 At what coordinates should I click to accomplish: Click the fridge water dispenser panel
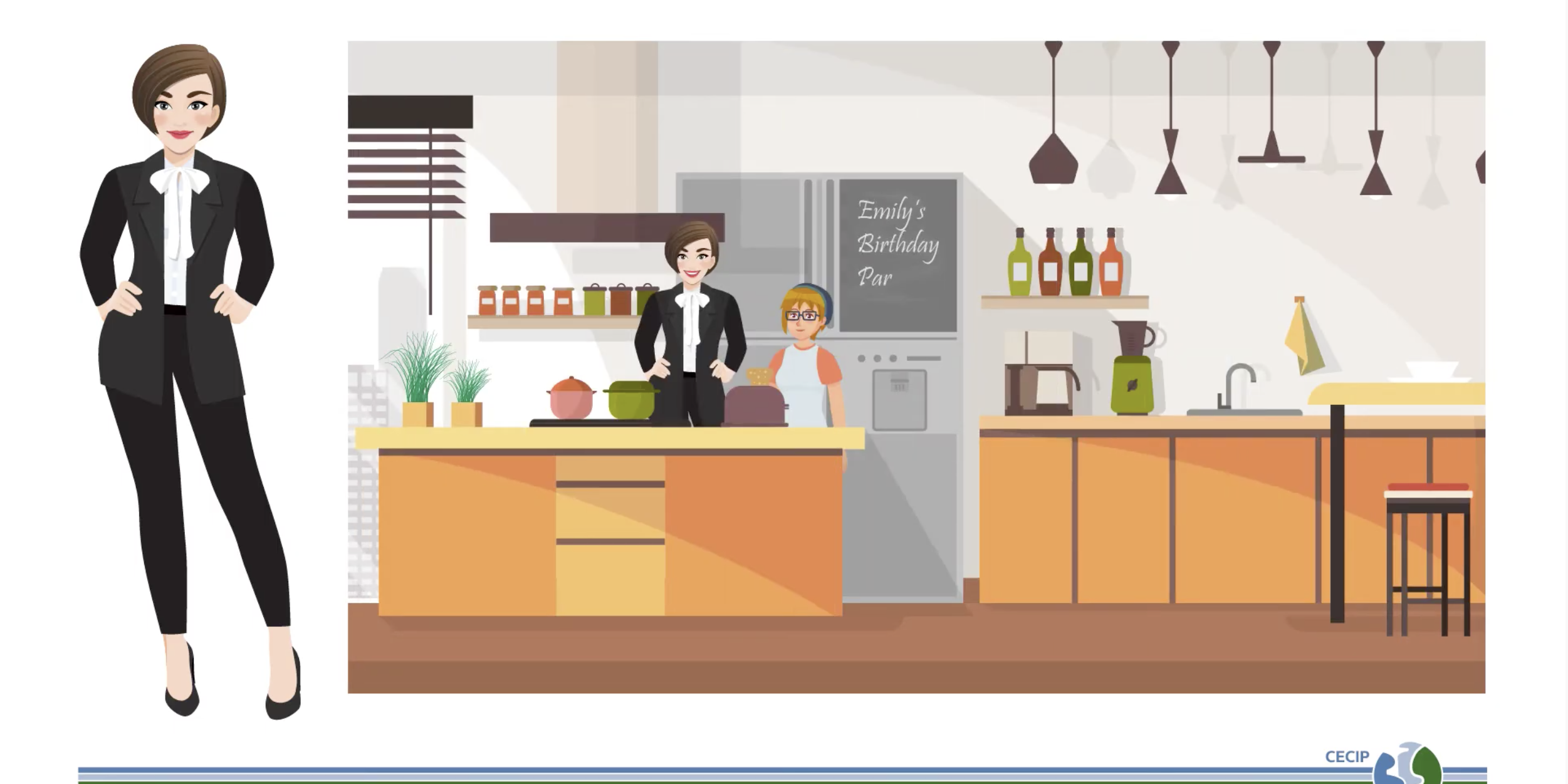point(899,399)
